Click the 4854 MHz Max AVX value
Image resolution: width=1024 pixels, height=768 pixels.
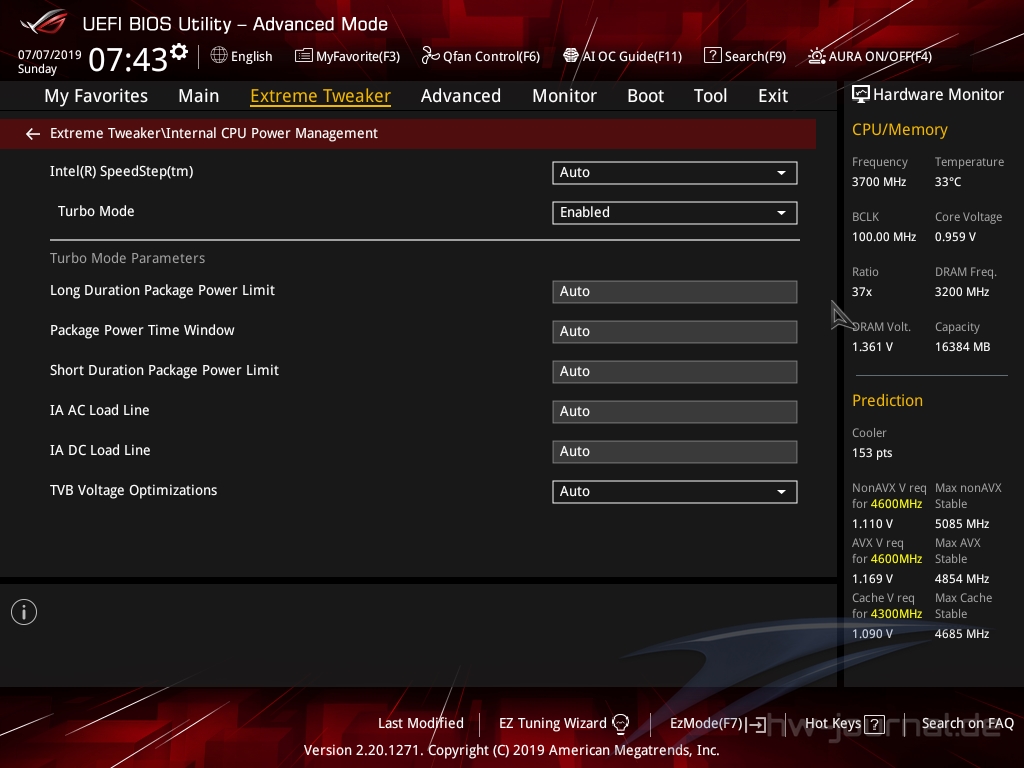(961, 579)
